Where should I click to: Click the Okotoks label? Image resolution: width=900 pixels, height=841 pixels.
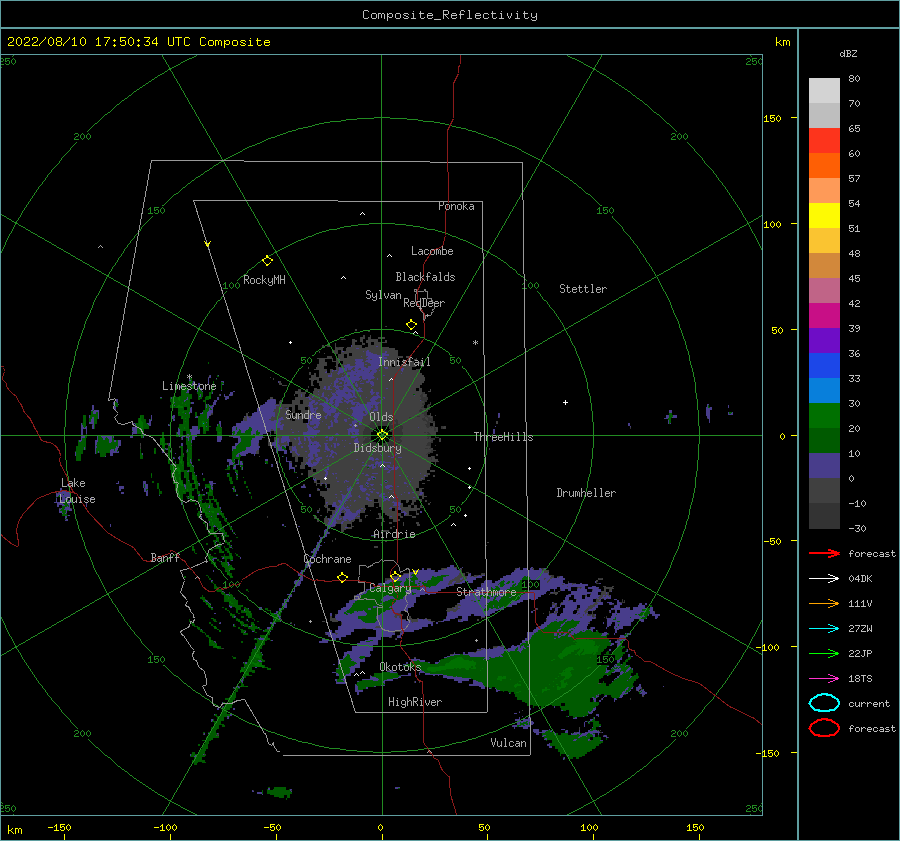400,666
